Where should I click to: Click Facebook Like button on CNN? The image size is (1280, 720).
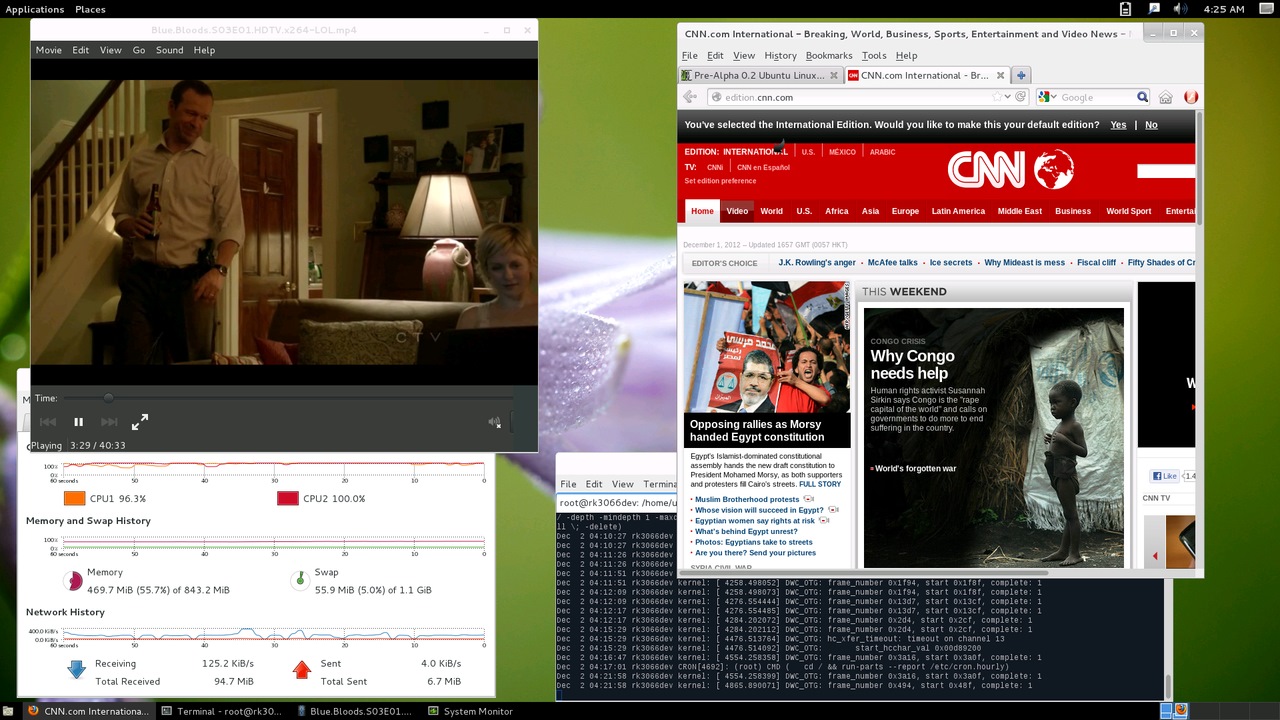pos(1164,476)
